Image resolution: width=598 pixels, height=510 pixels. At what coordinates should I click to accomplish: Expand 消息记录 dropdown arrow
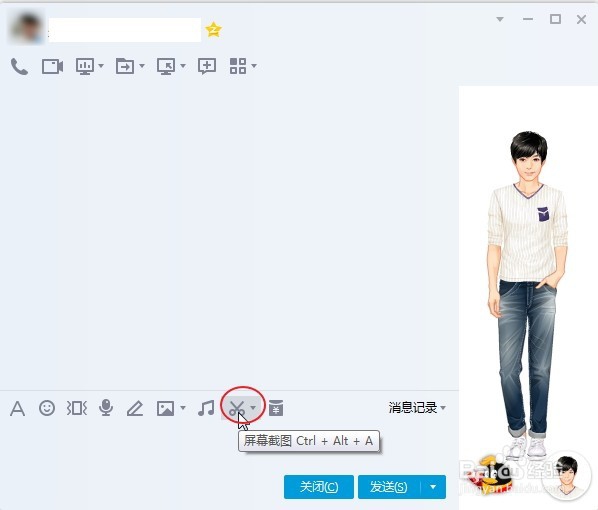click(x=443, y=408)
